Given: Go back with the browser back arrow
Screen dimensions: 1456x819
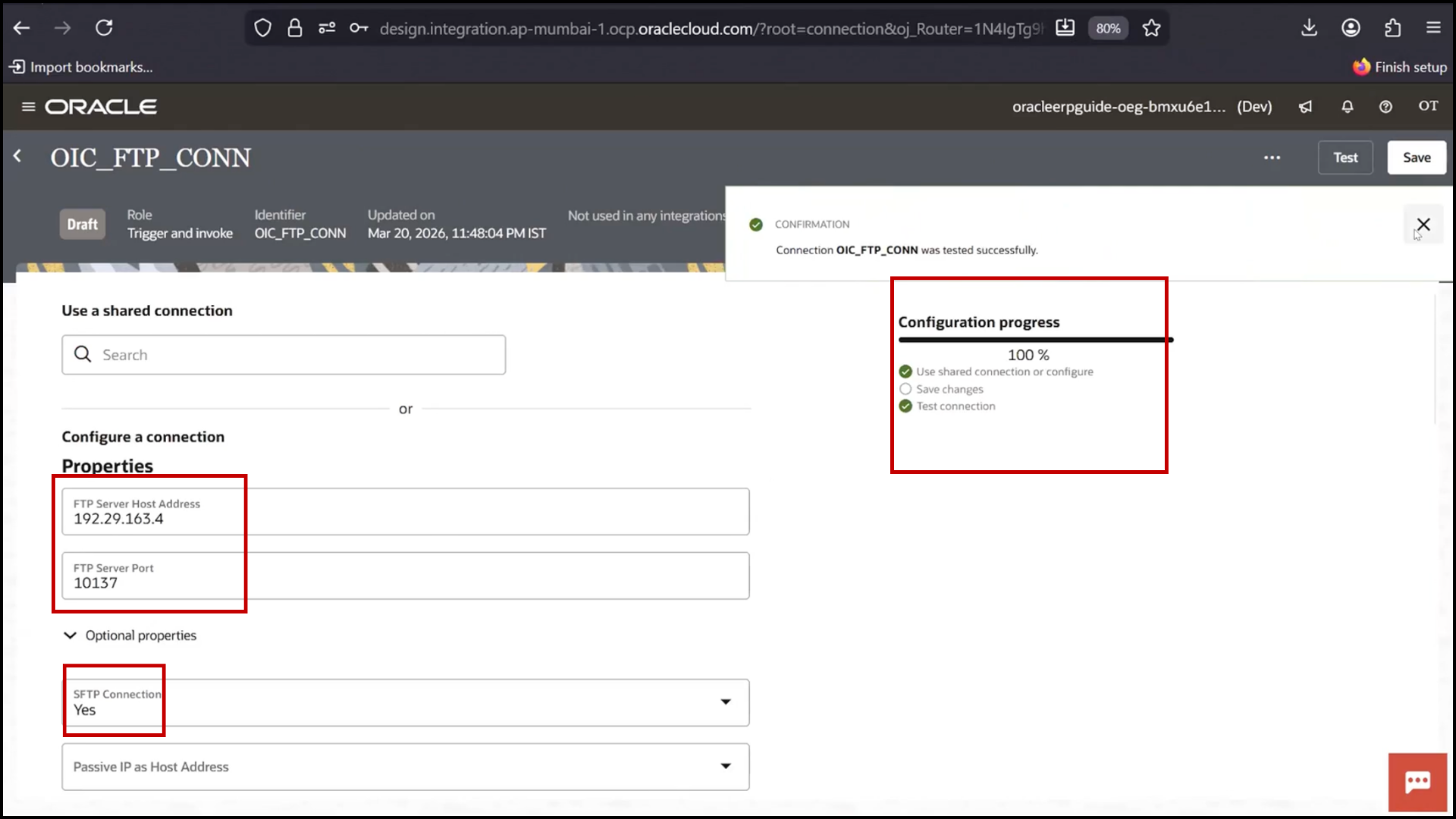Looking at the screenshot, I should (x=21, y=28).
